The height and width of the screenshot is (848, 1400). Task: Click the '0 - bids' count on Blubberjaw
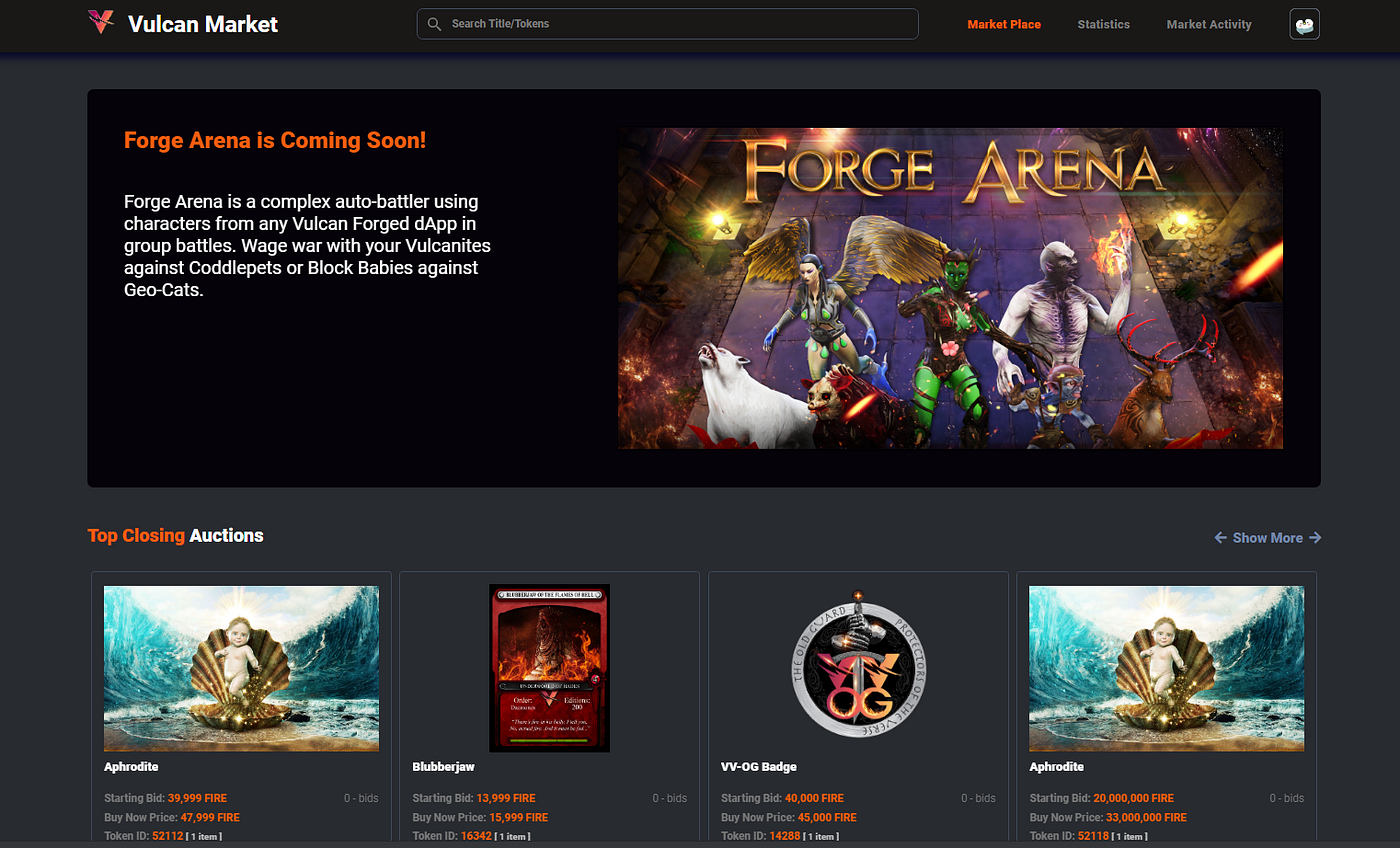click(x=670, y=798)
